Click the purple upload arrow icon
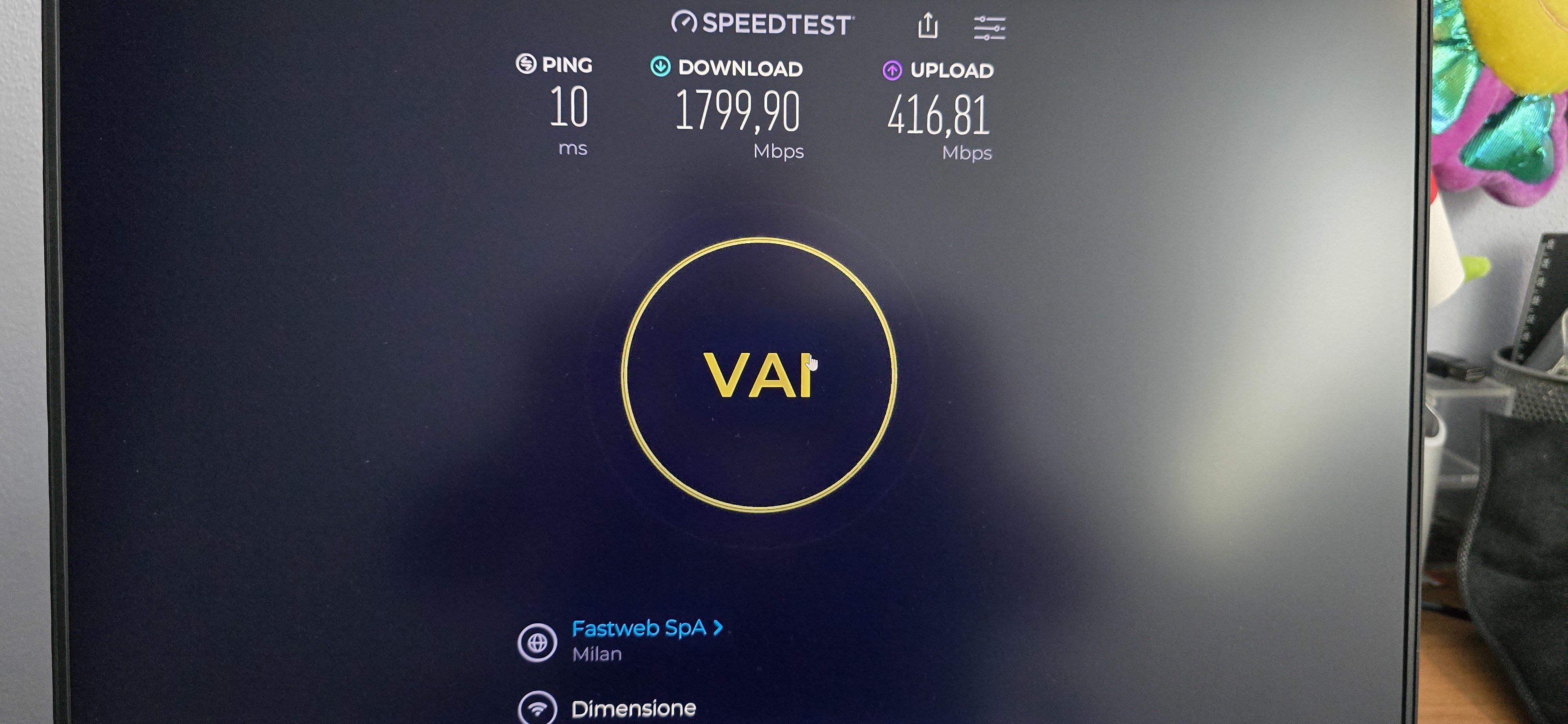 [x=892, y=71]
